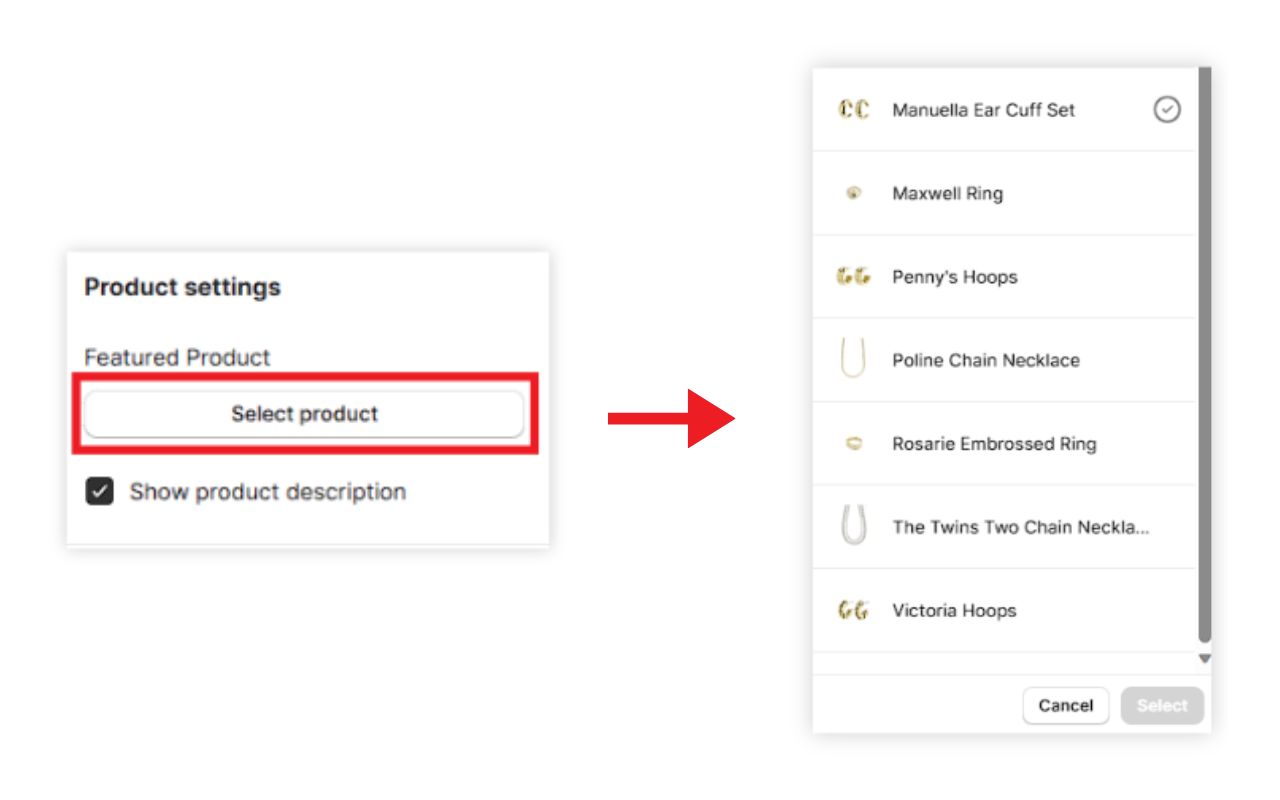
Task: Click the Victoria Hoops thumbnail icon
Action: [853, 610]
